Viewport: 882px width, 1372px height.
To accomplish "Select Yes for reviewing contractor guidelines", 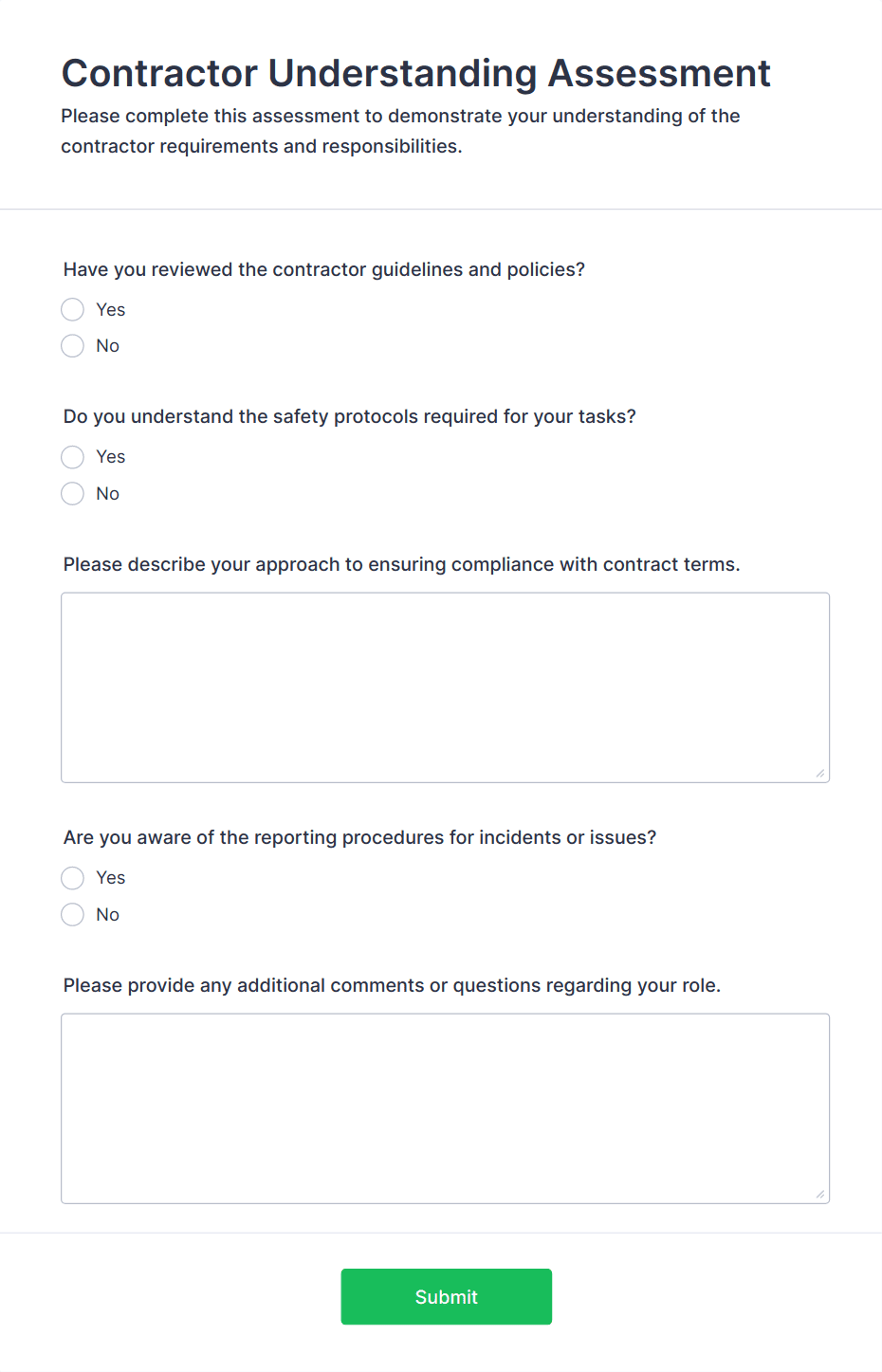I will (x=72, y=309).
